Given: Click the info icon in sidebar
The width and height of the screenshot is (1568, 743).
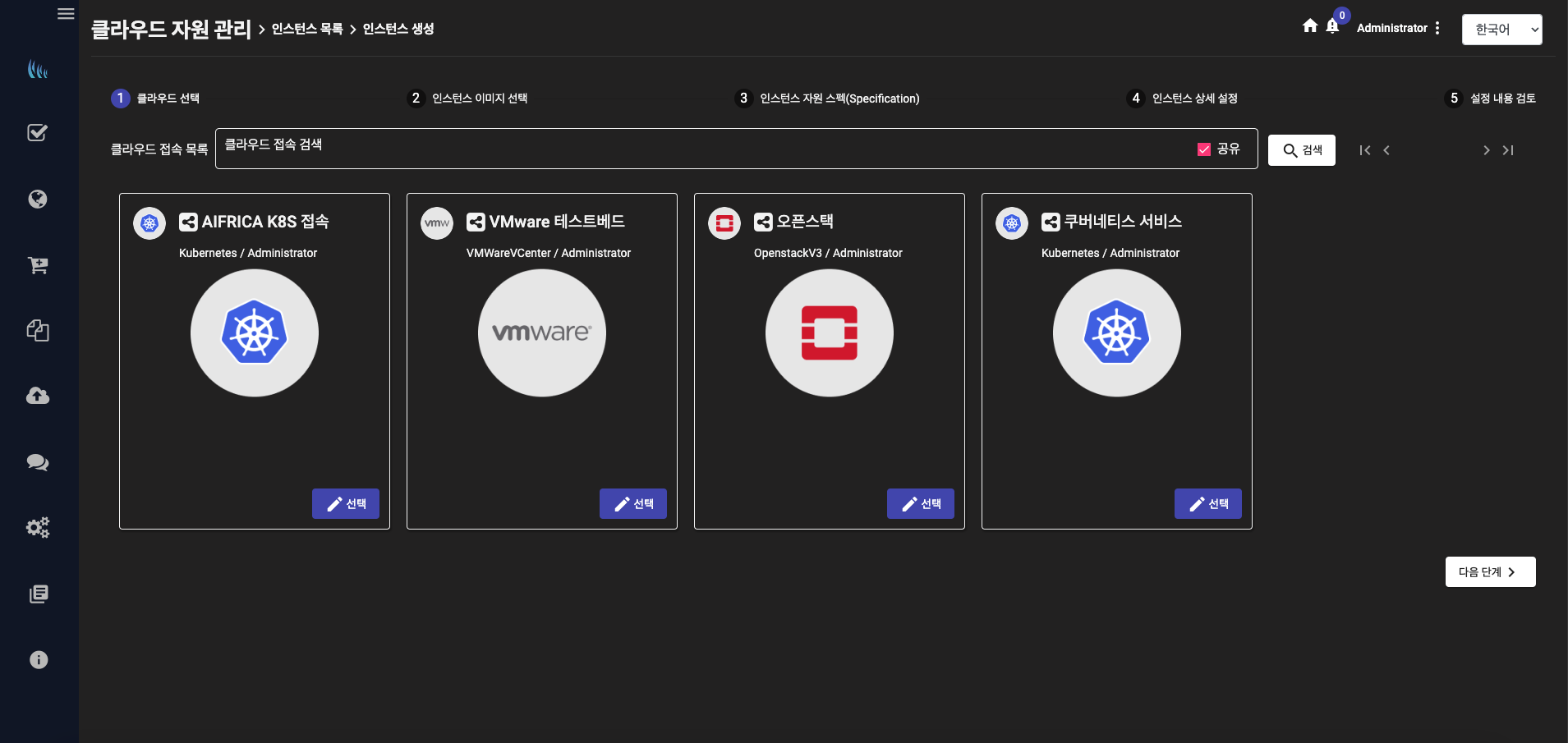Looking at the screenshot, I should [x=38, y=660].
